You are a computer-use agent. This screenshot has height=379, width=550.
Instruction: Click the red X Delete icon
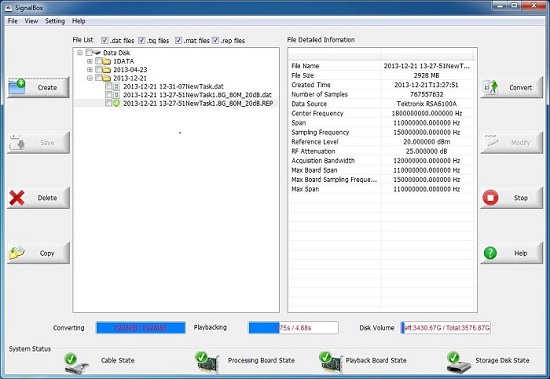(x=16, y=198)
